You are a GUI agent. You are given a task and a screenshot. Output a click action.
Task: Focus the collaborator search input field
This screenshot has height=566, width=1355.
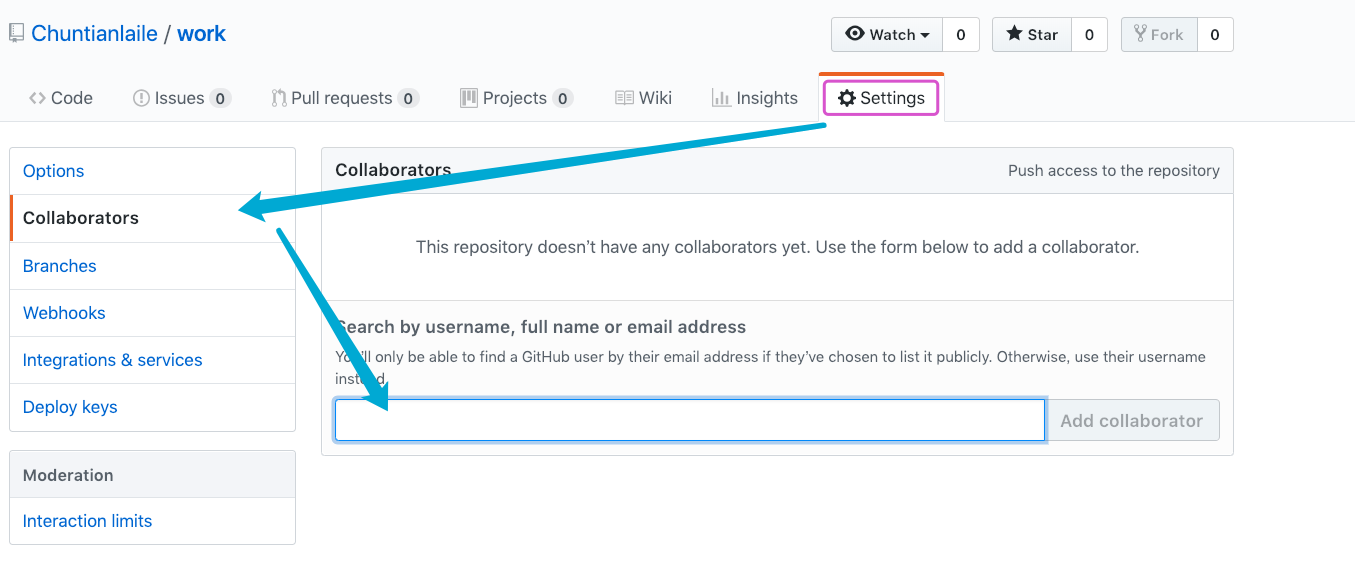click(690, 420)
